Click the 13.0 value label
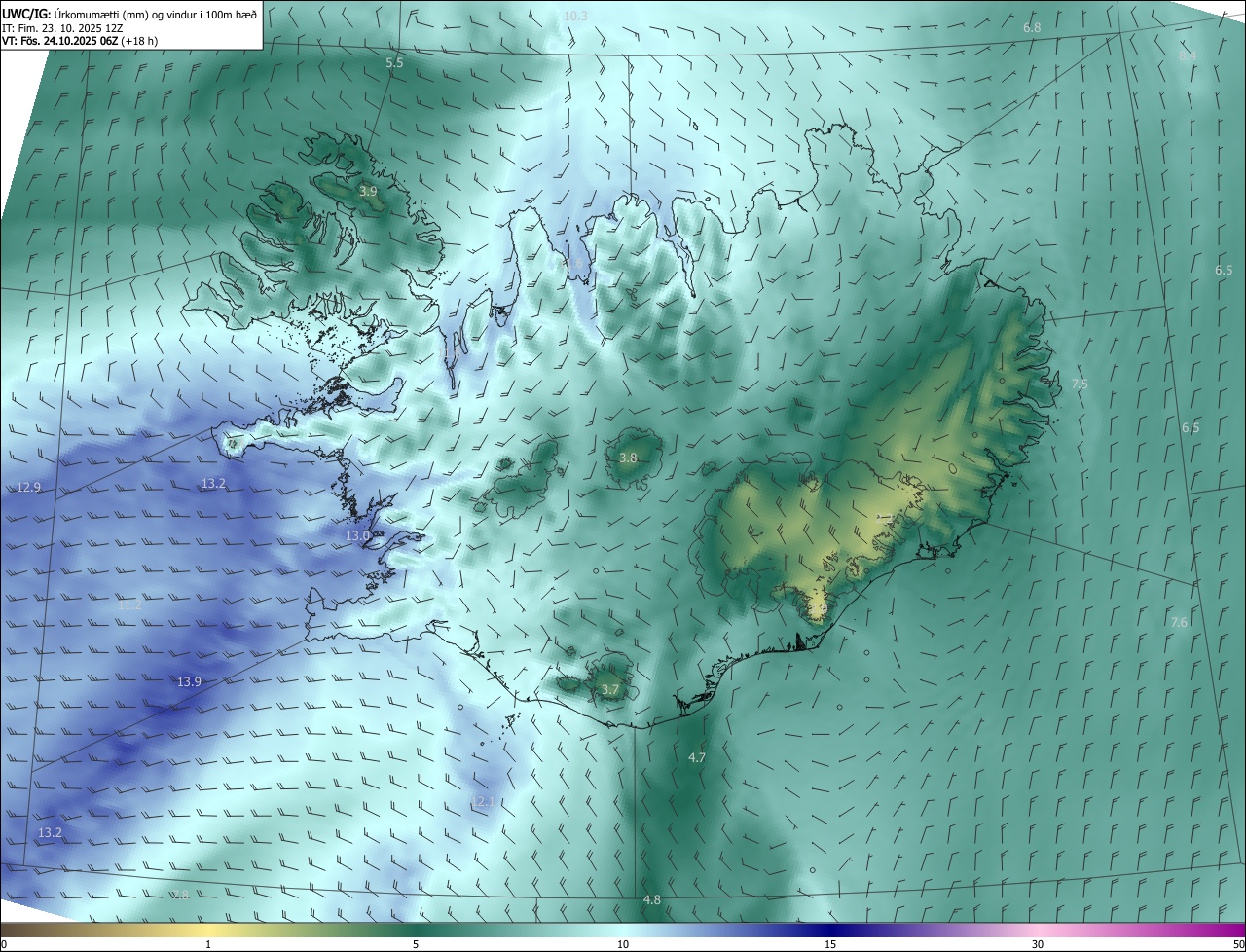 click(x=358, y=535)
